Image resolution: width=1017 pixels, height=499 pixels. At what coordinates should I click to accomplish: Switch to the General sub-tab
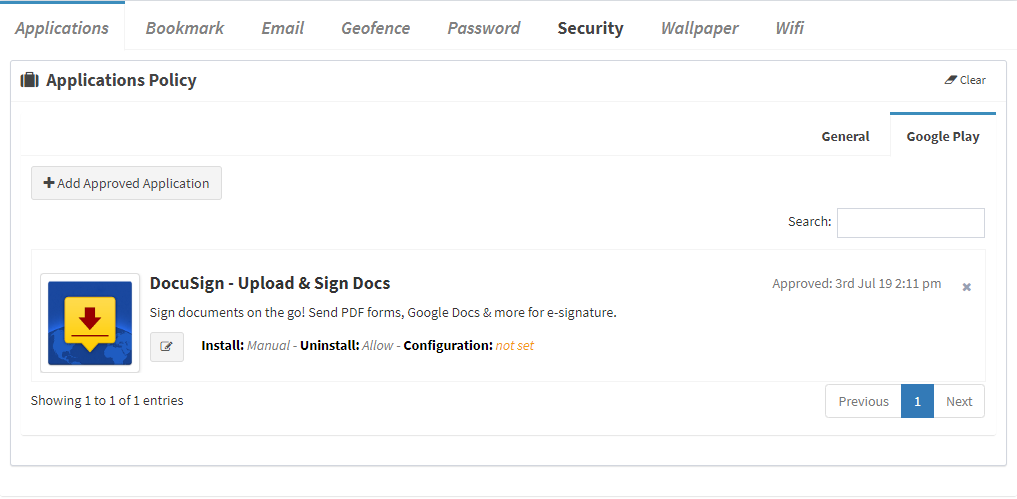point(845,136)
